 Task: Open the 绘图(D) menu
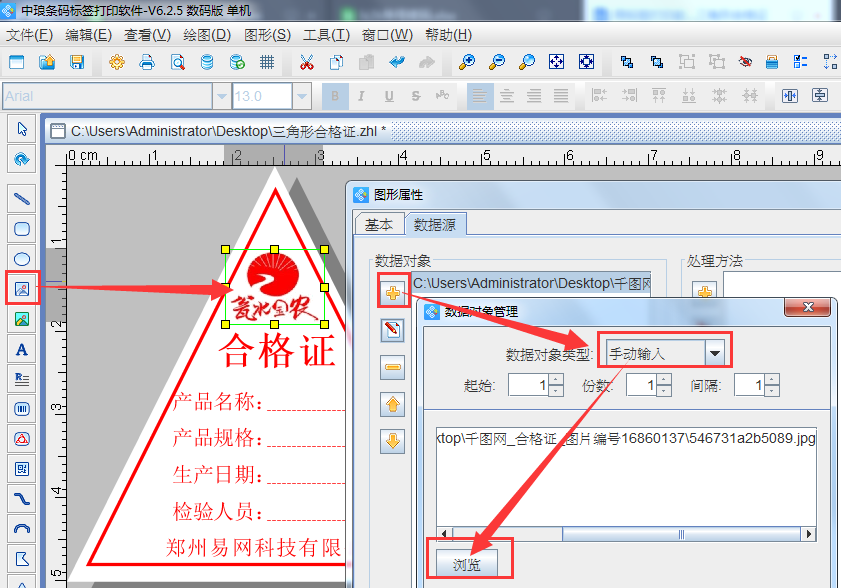click(x=207, y=34)
